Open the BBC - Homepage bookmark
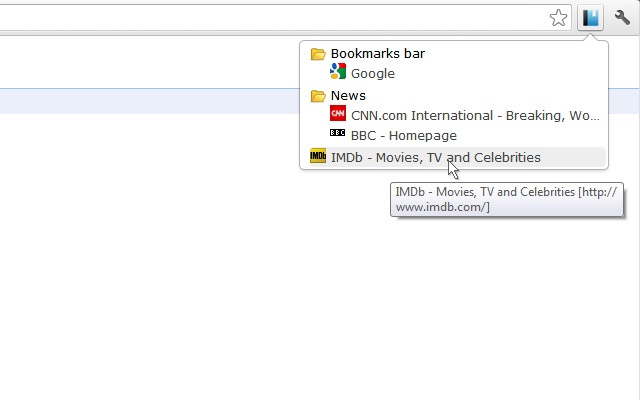The image size is (640, 400). pyautogui.click(x=404, y=136)
